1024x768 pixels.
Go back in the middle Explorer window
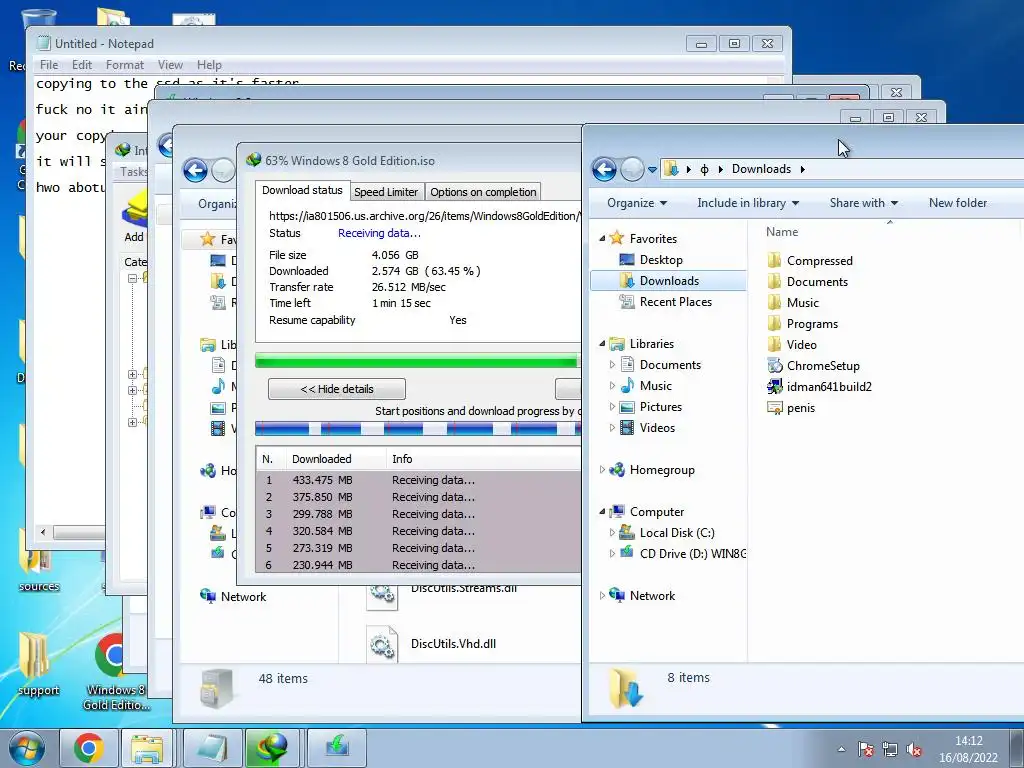point(195,170)
